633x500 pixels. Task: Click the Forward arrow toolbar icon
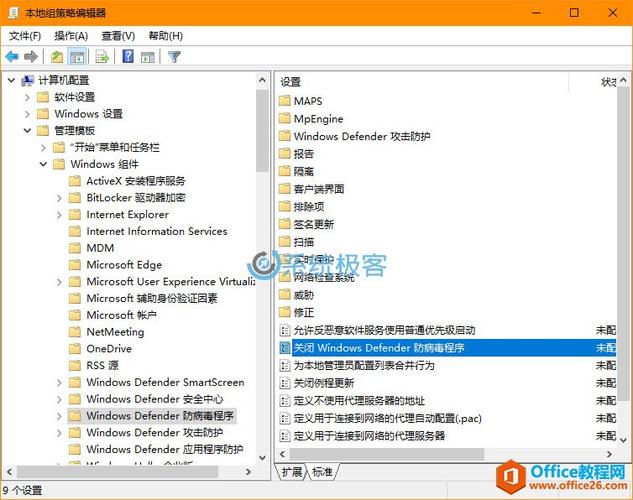tap(31, 57)
